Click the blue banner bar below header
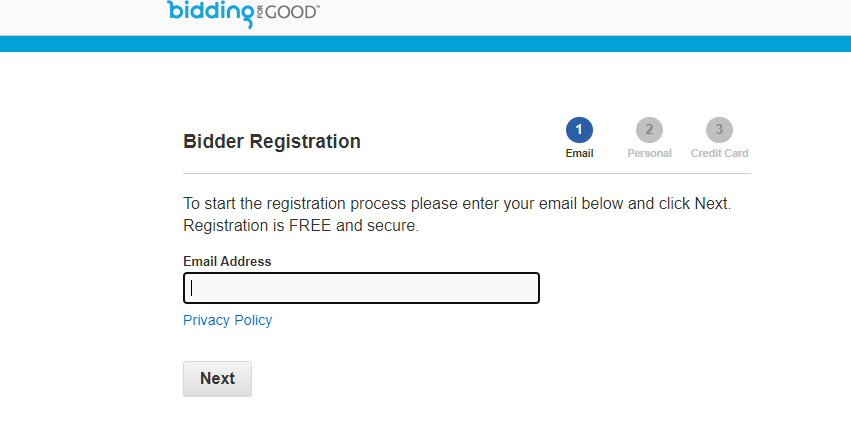Image resolution: width=851 pixels, height=441 pixels. (x=426, y=44)
